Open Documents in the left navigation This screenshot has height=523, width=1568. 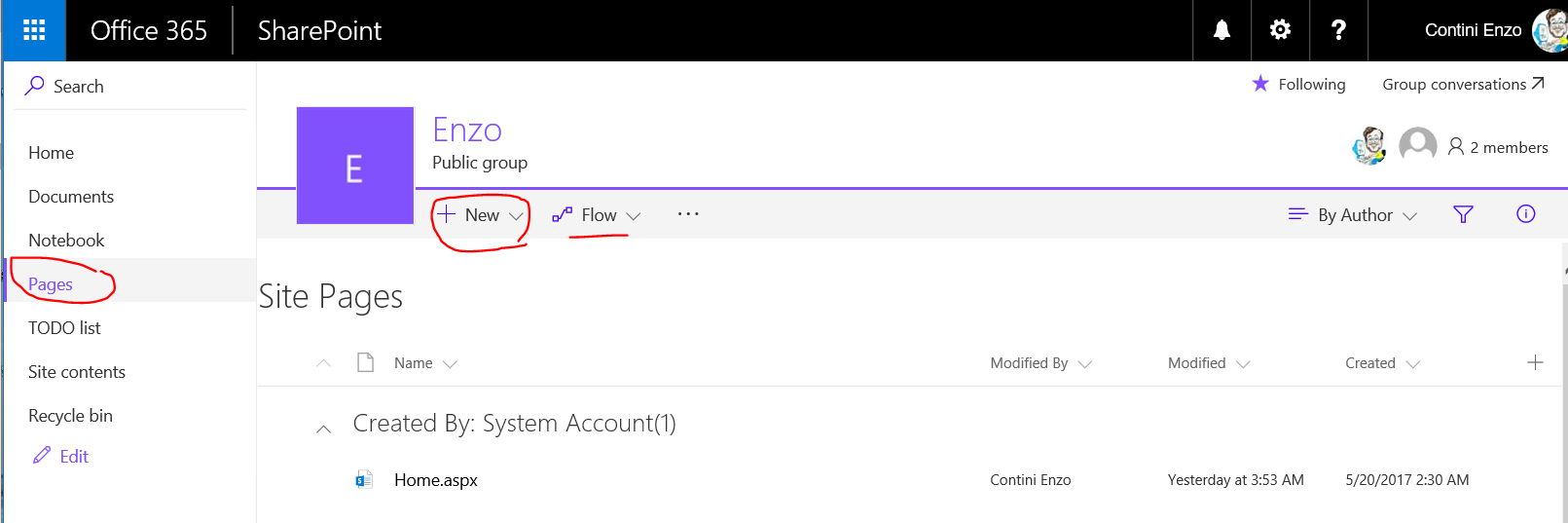coord(71,197)
